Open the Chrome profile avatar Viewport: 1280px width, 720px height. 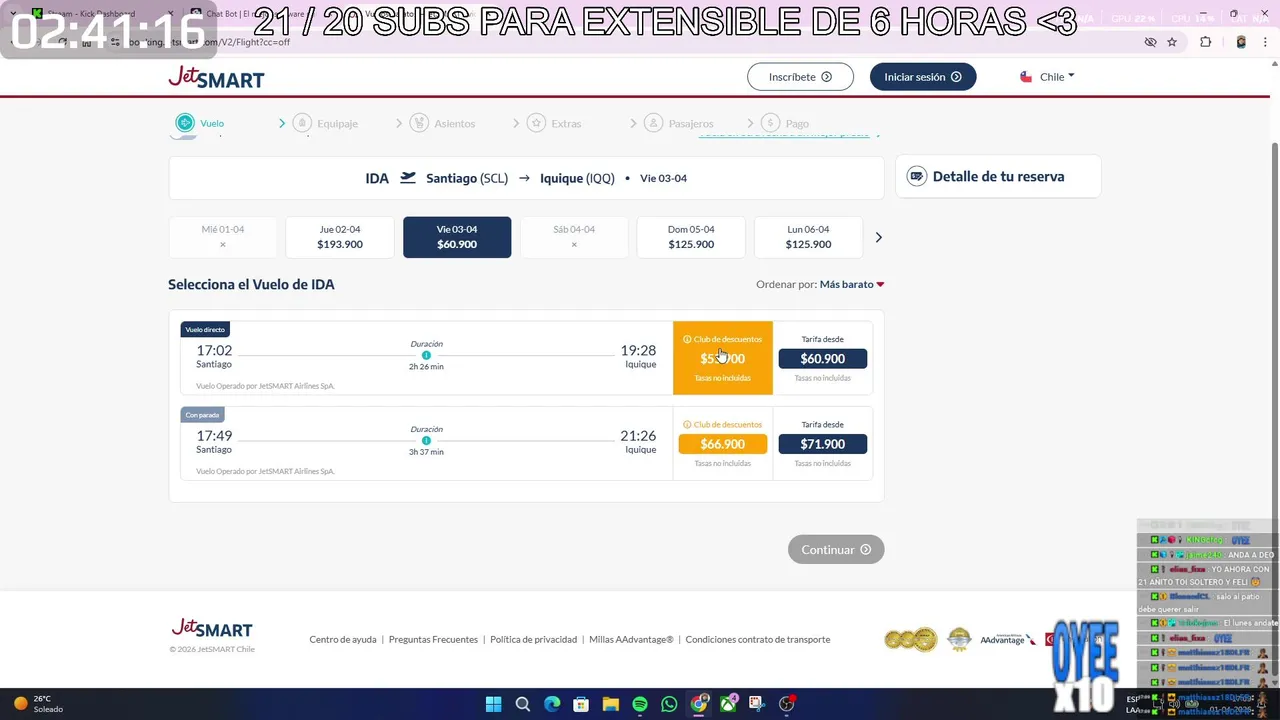(1241, 42)
